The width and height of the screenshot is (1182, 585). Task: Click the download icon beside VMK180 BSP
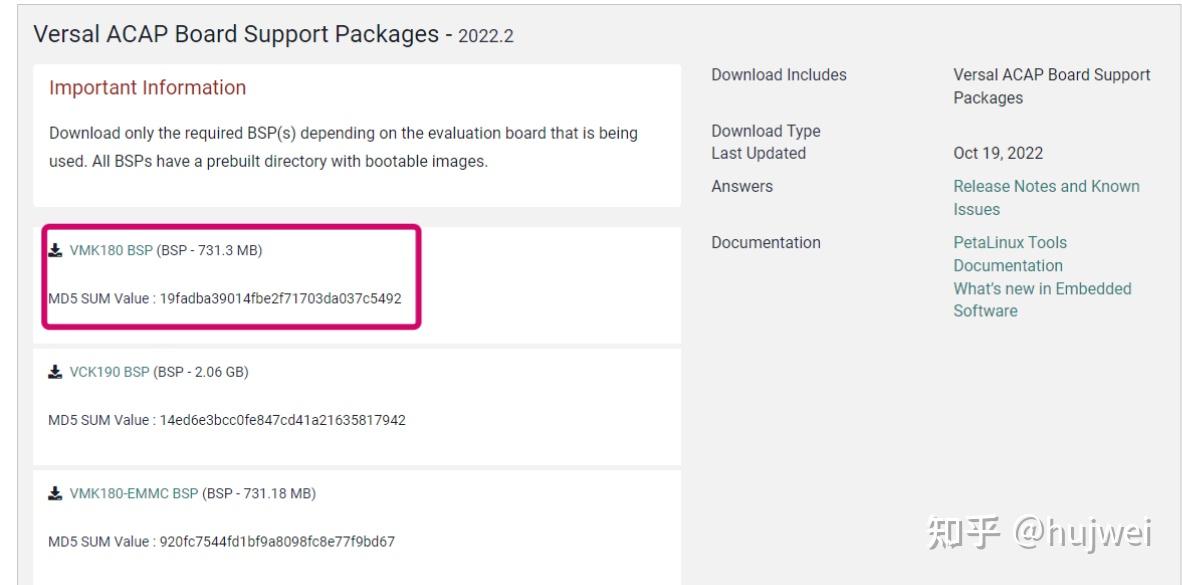point(55,250)
